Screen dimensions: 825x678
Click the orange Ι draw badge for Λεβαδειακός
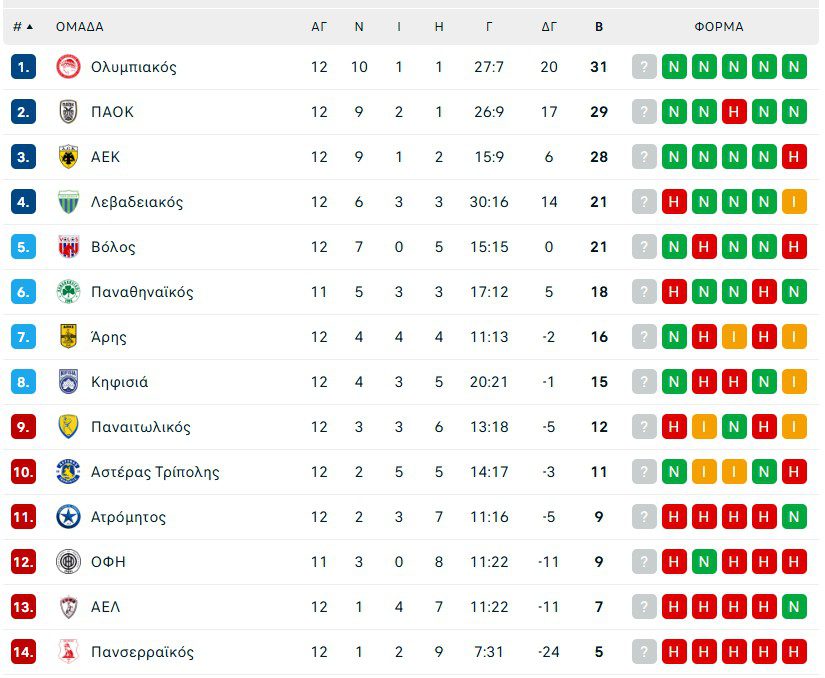794,202
